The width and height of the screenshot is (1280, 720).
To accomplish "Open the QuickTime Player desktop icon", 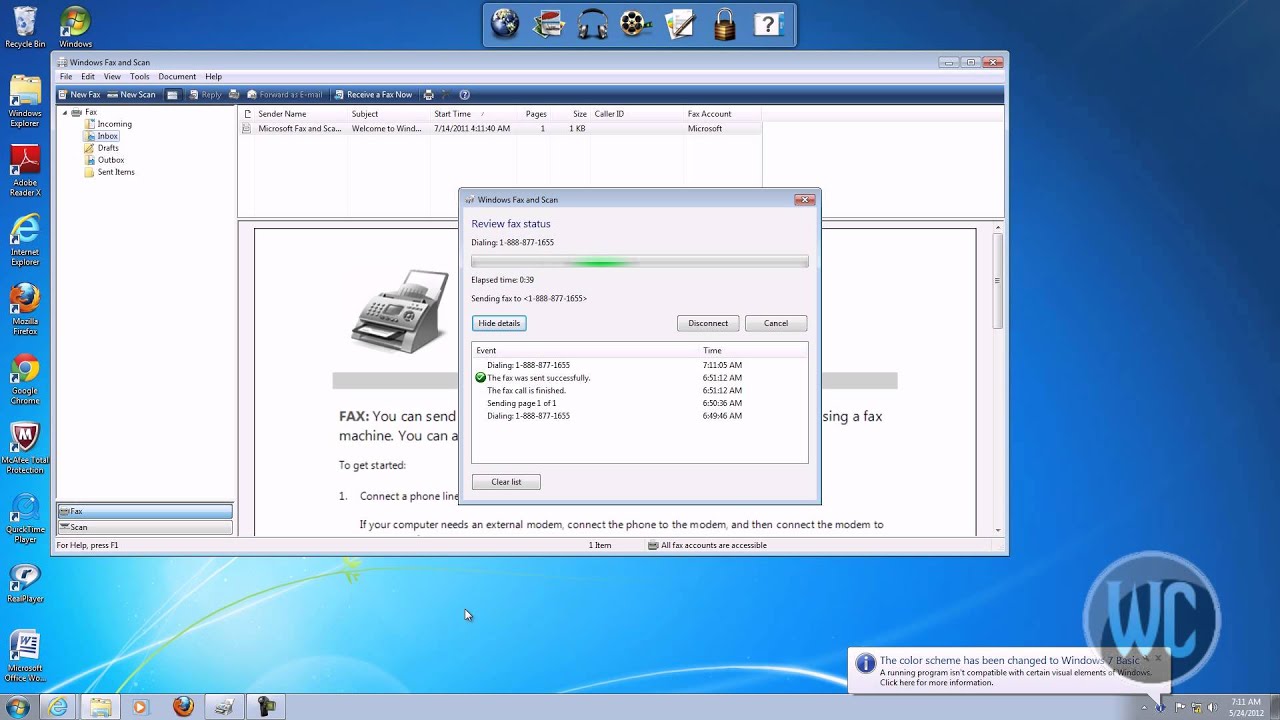I will (x=25, y=518).
